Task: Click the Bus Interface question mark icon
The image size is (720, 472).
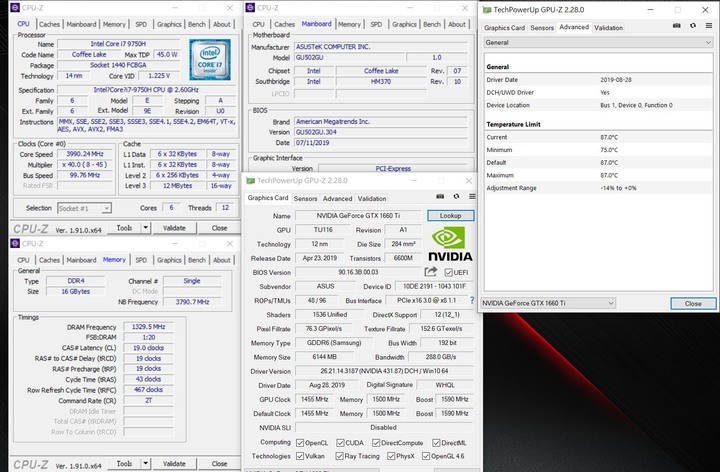Action: [472, 300]
